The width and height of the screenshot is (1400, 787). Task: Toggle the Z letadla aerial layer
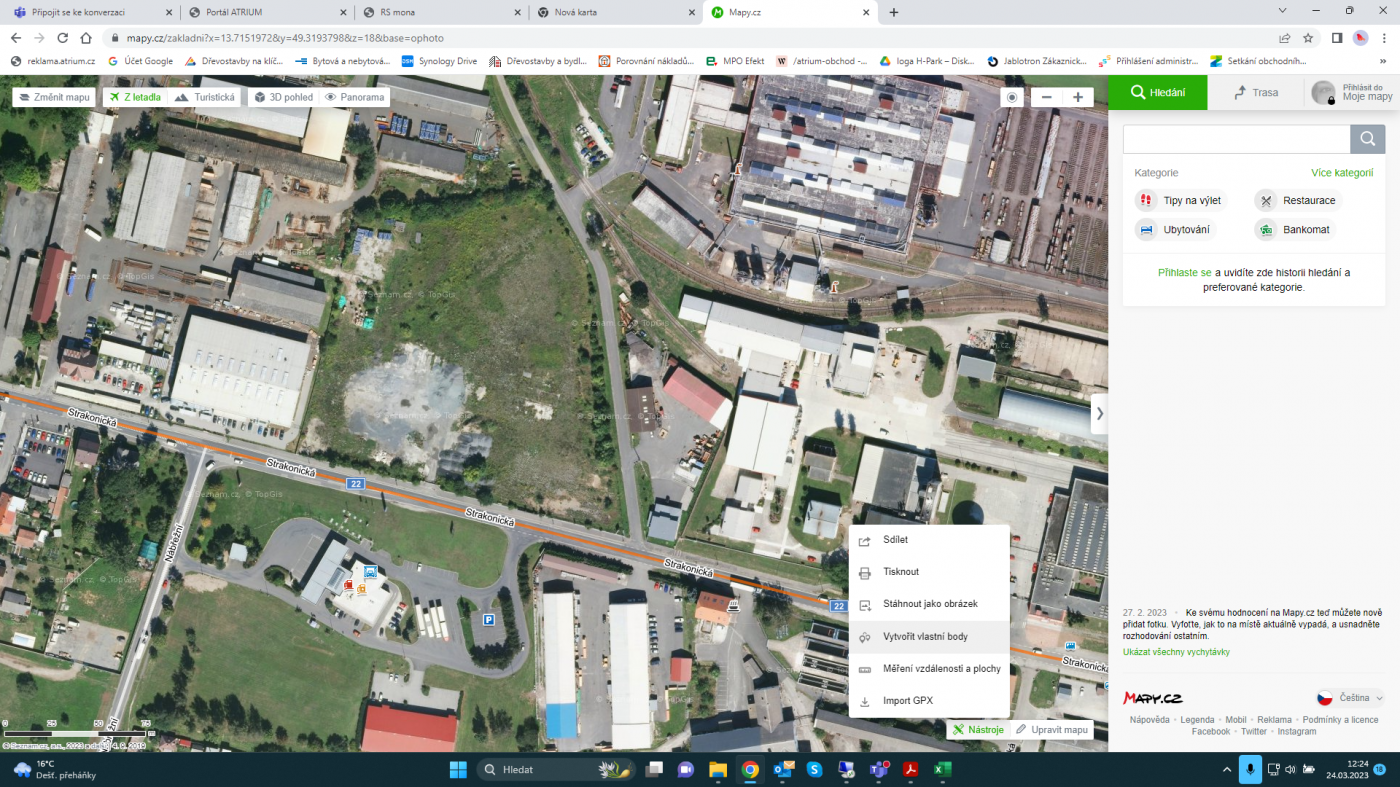pyautogui.click(x=134, y=97)
